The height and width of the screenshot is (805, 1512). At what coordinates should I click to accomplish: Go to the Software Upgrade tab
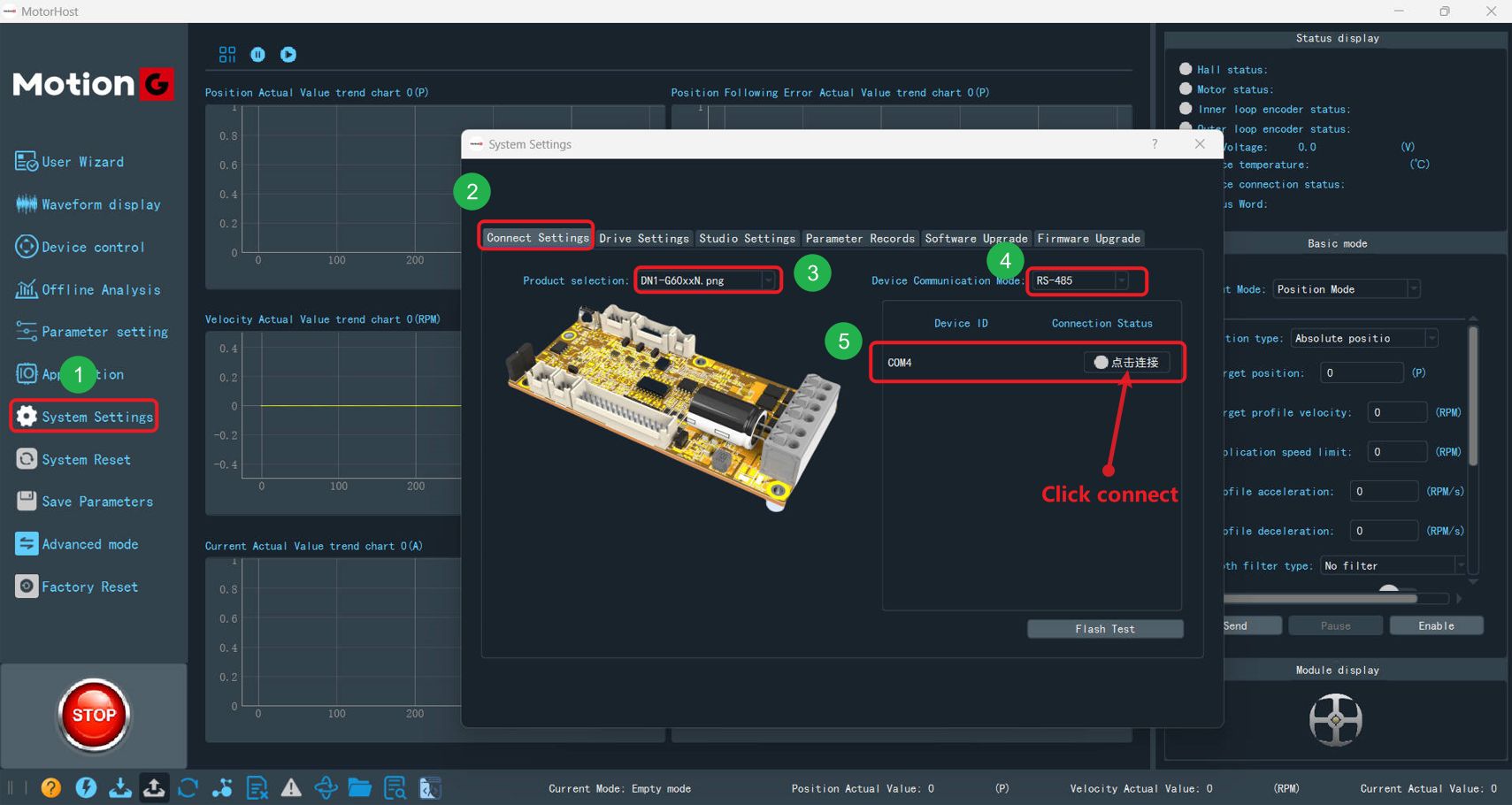point(976,239)
